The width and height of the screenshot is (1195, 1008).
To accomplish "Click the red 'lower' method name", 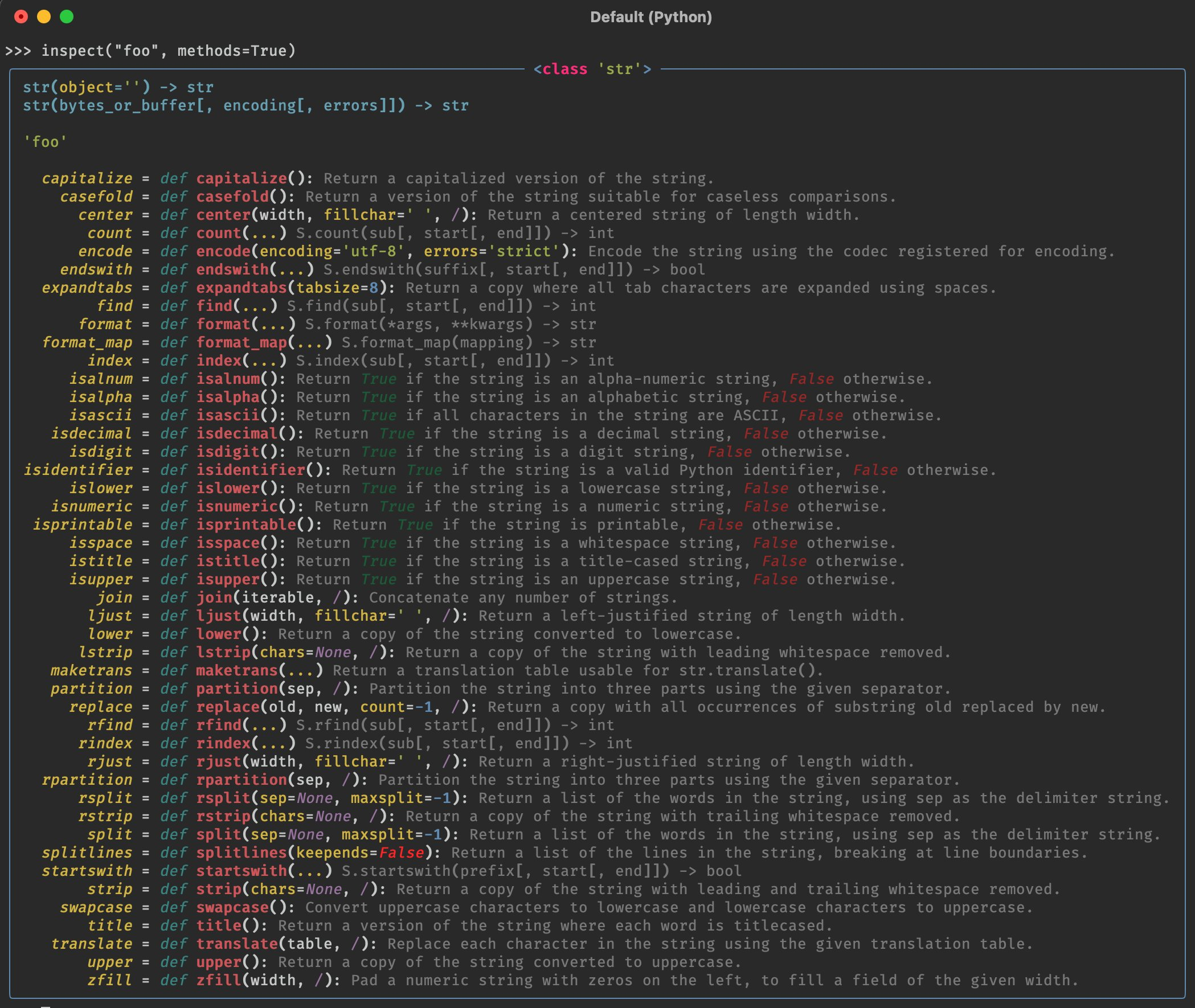I will (x=219, y=634).
